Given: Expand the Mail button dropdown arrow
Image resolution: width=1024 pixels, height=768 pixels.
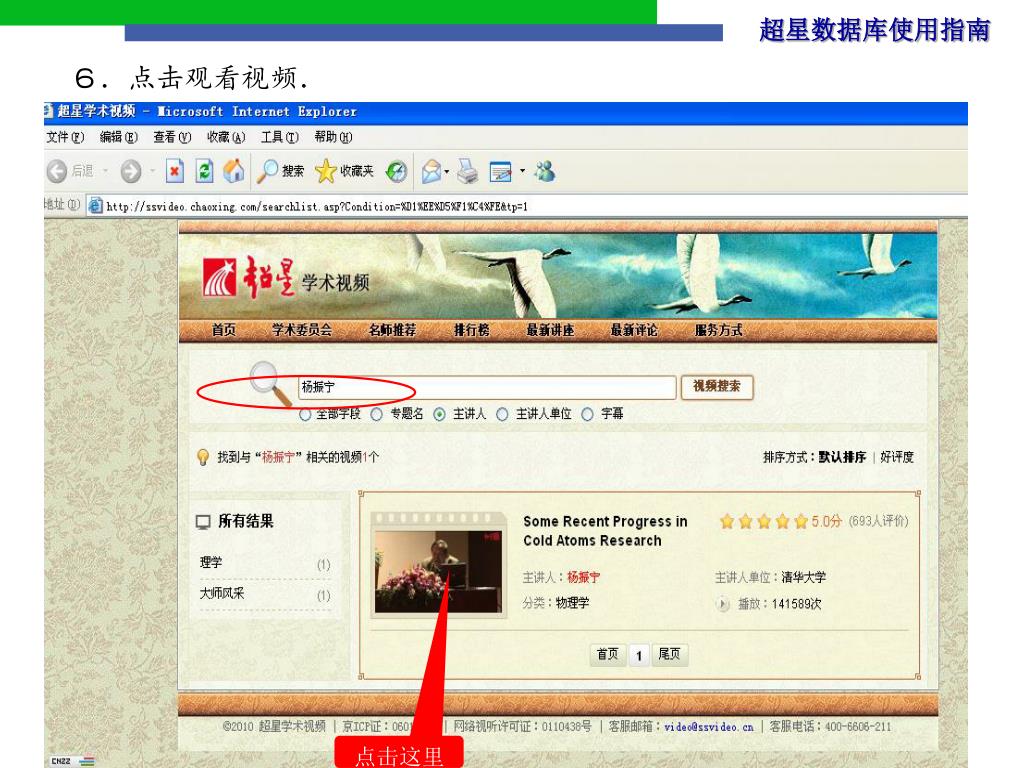Looking at the screenshot, I should 447,171.
